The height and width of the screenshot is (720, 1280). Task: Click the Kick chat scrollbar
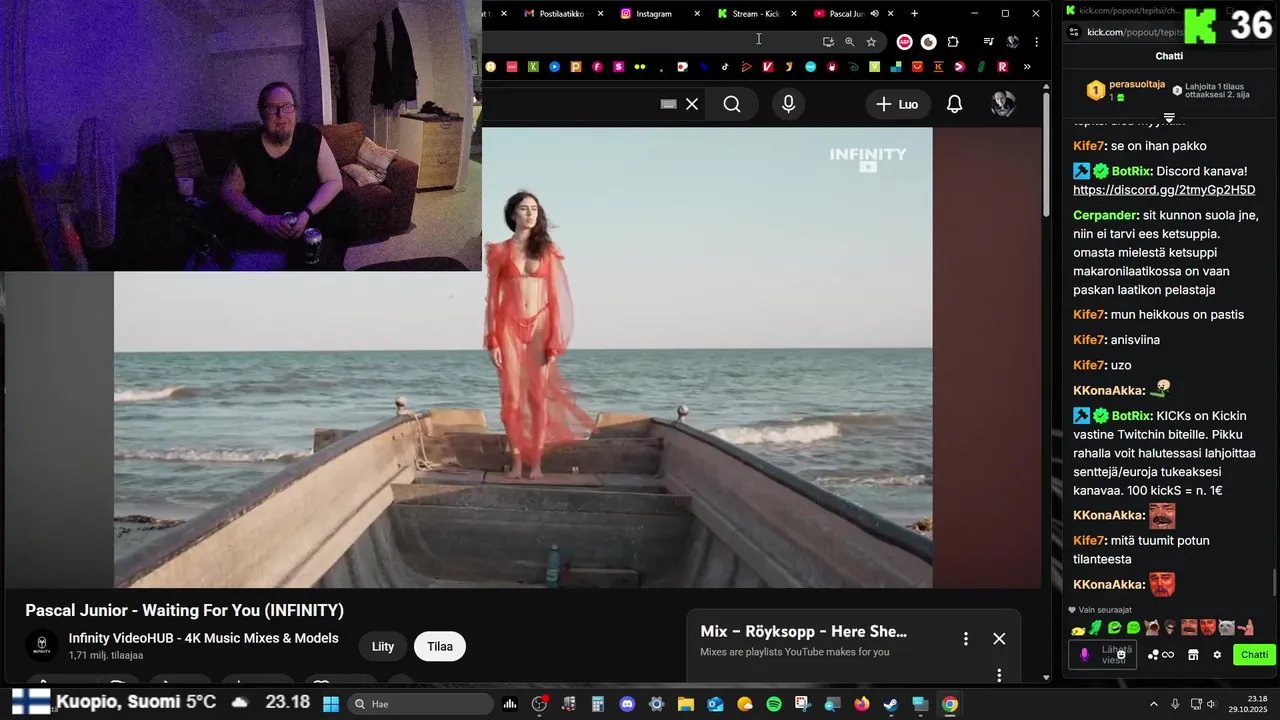(1274, 582)
